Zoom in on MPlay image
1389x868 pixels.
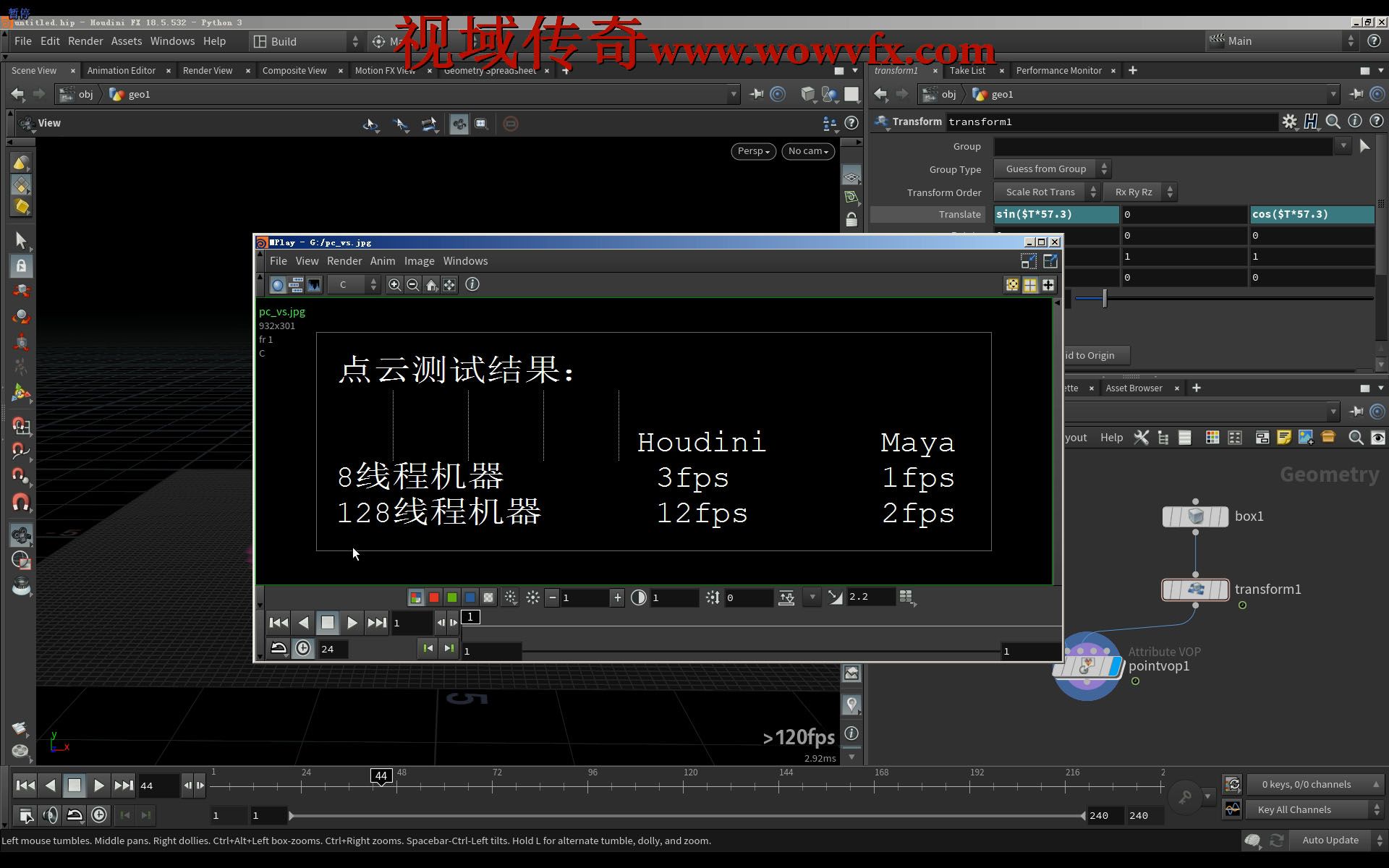[x=394, y=285]
